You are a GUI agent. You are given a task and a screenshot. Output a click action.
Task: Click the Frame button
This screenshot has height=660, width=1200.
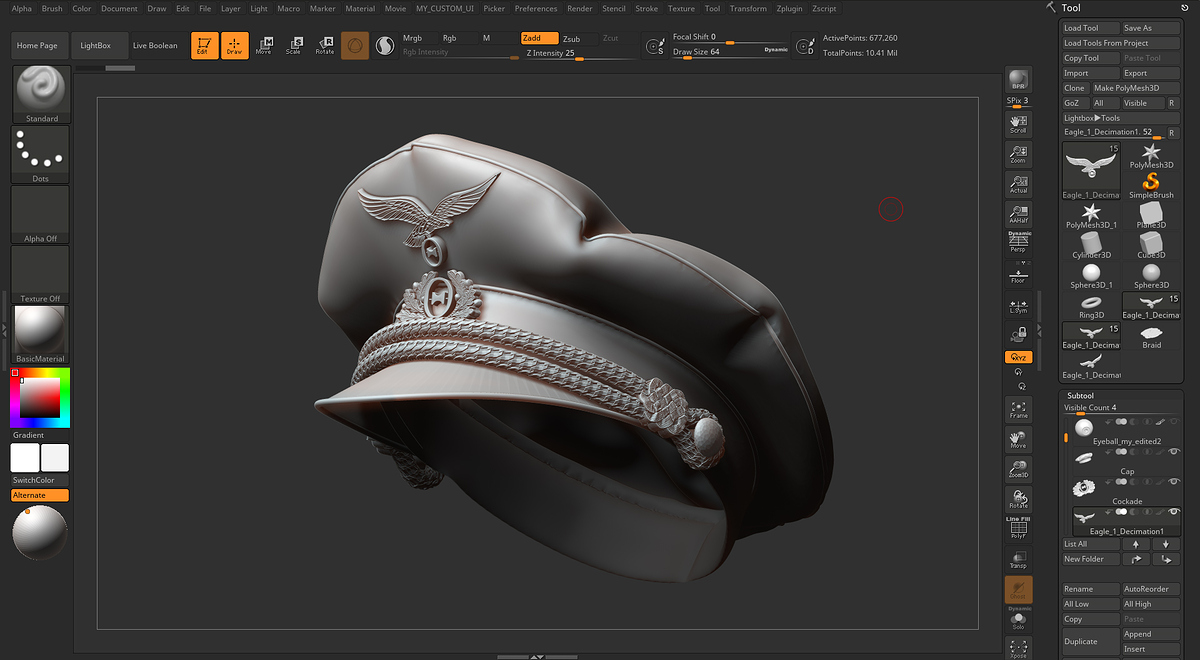tap(1018, 408)
